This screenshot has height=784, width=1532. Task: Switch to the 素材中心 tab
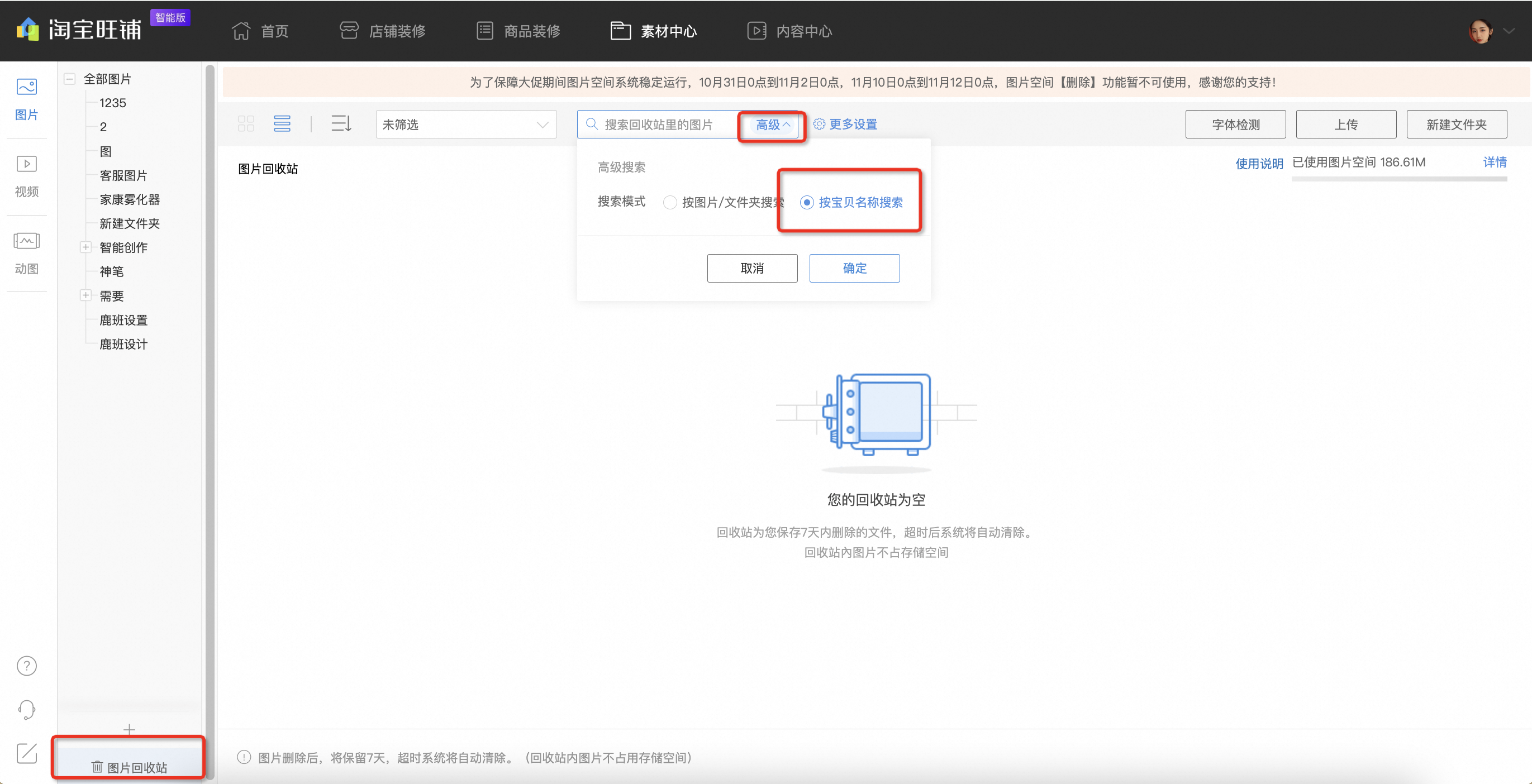click(654, 31)
